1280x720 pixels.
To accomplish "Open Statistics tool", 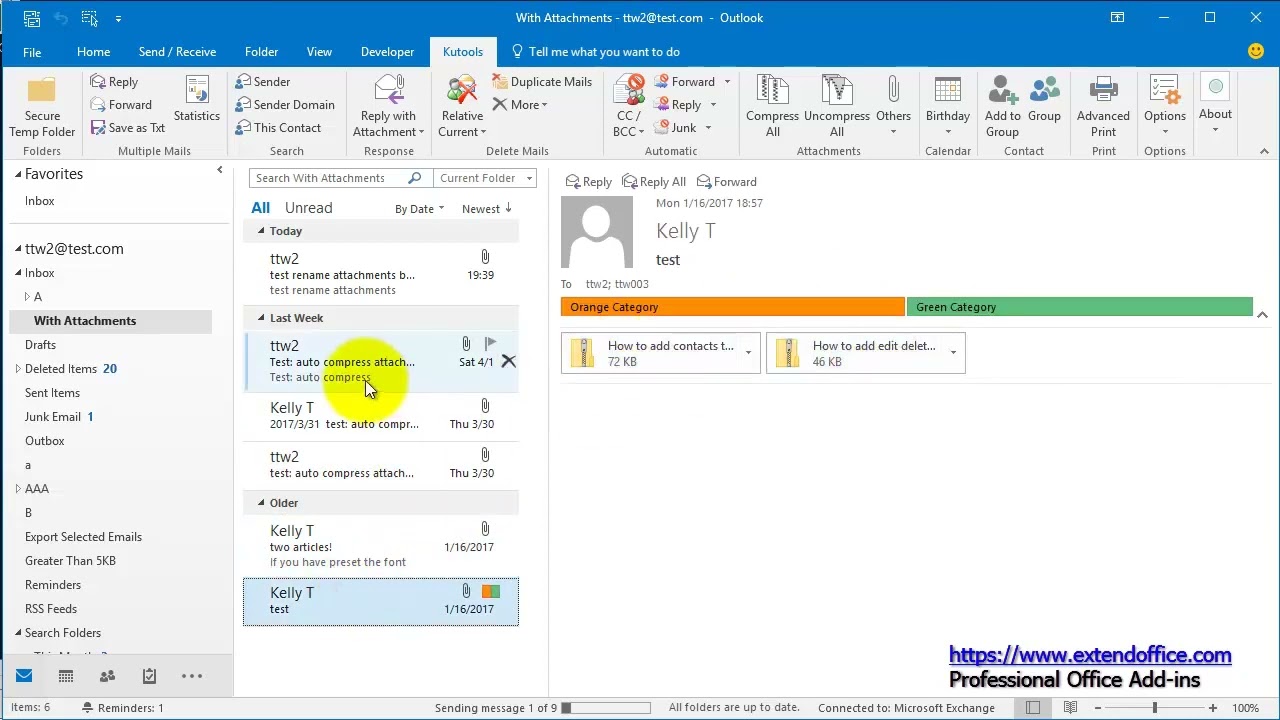I will tap(197, 100).
